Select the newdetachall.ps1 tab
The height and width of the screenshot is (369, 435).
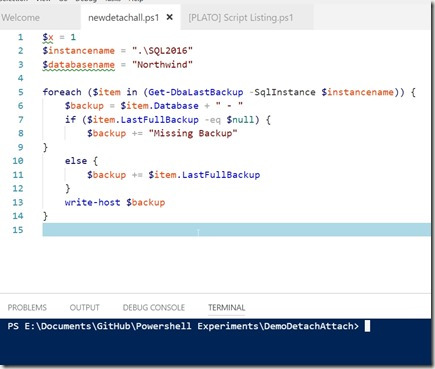click(x=123, y=17)
